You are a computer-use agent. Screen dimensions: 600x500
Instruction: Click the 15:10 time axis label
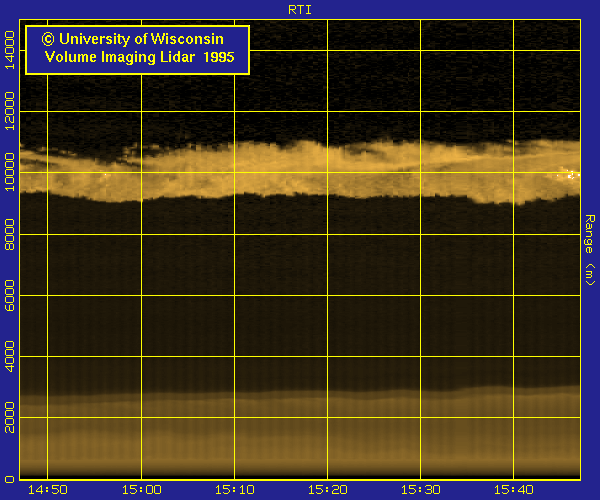(235, 490)
